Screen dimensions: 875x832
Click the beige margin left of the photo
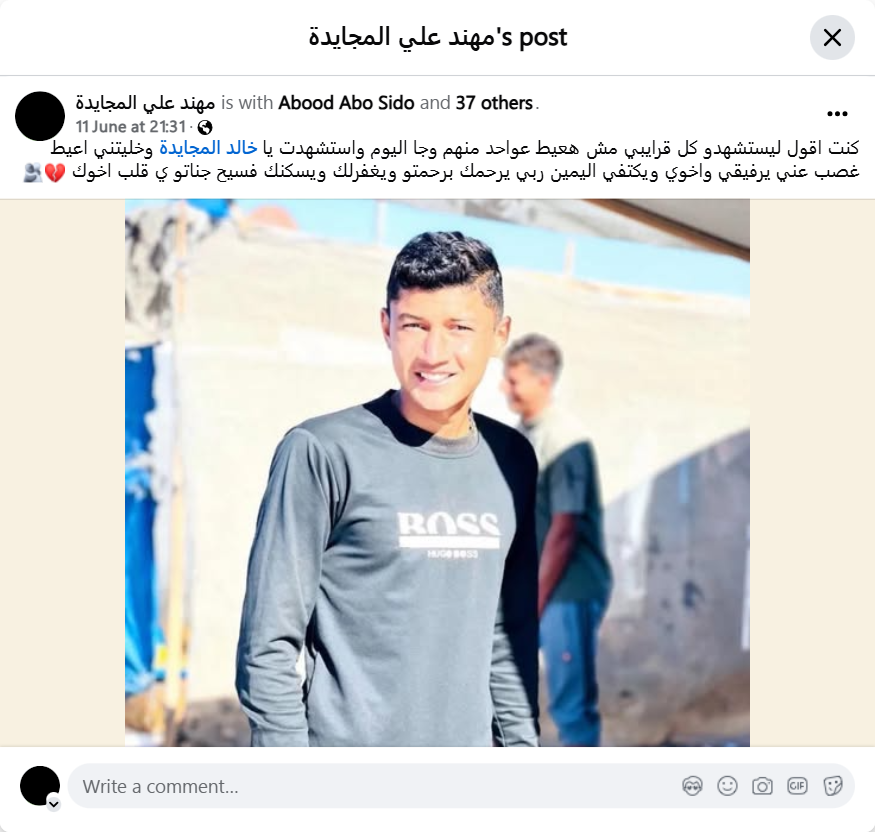point(62,473)
